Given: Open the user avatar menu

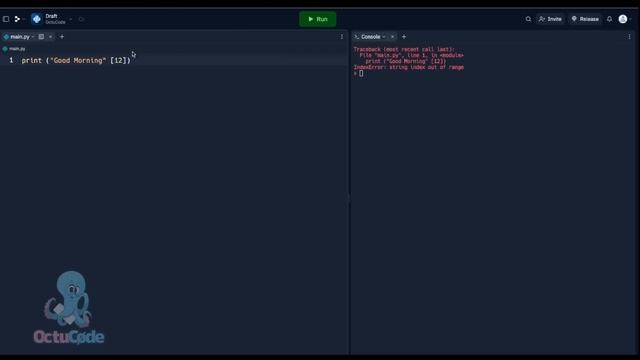Looking at the screenshot, I should [x=623, y=19].
